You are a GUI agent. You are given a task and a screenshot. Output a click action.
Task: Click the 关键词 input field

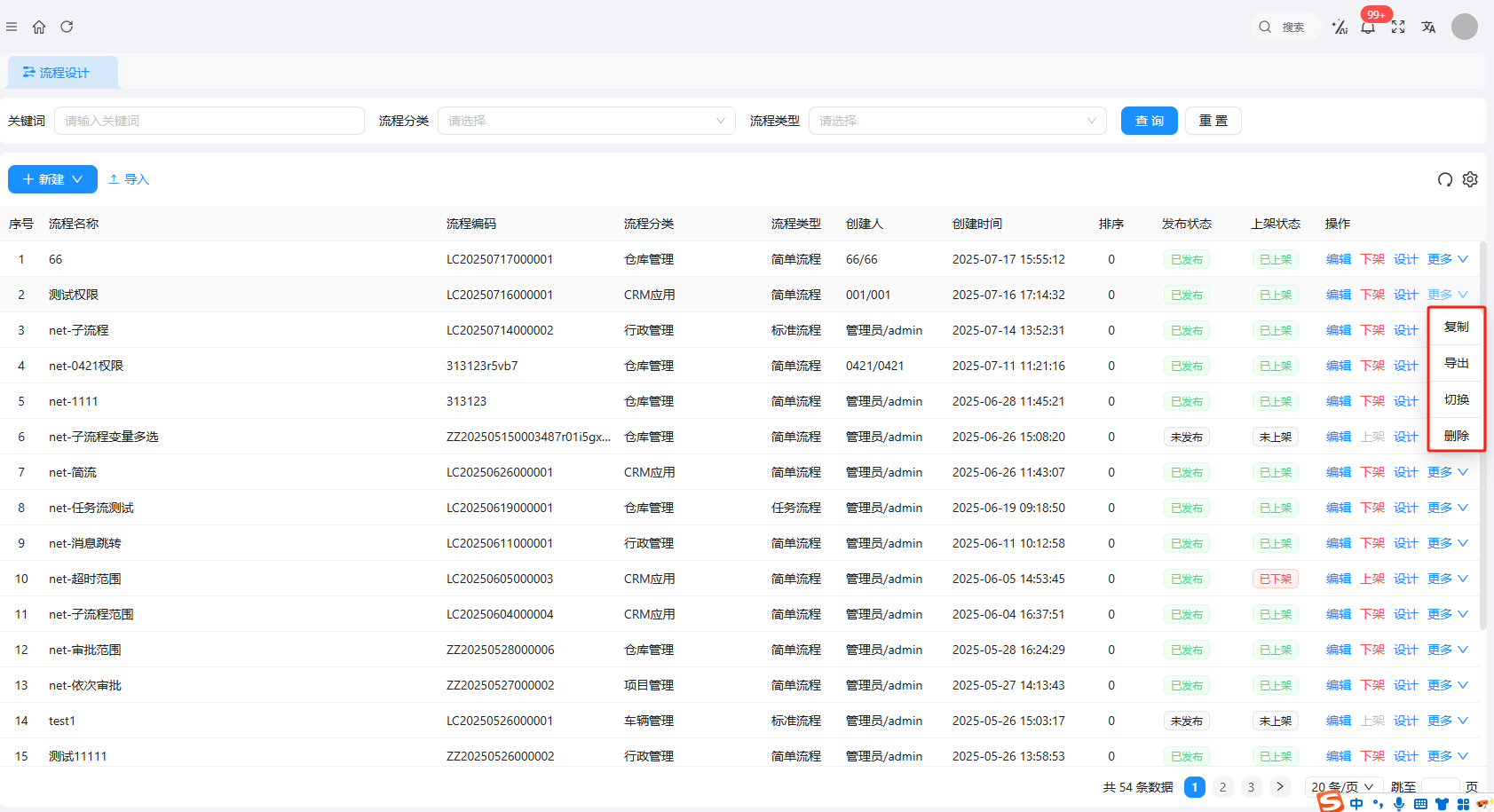click(x=209, y=121)
